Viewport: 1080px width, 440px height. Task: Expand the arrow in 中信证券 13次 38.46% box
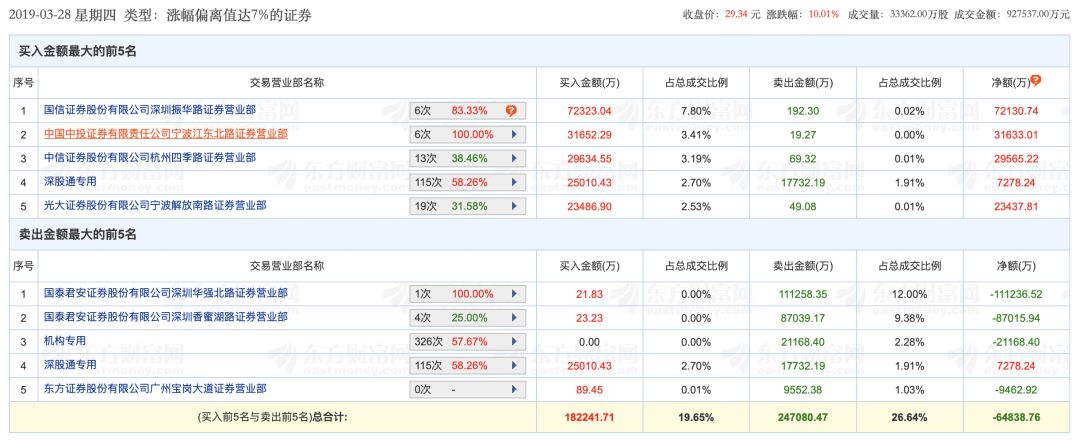[x=514, y=158]
